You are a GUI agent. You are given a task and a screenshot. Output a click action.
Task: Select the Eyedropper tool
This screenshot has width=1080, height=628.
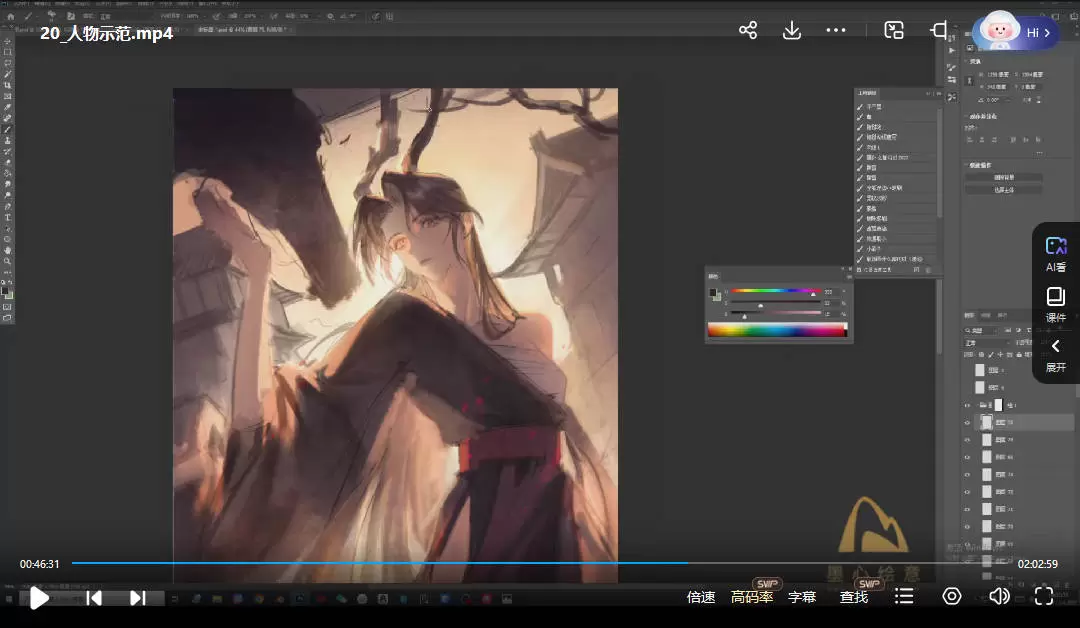[x=8, y=107]
